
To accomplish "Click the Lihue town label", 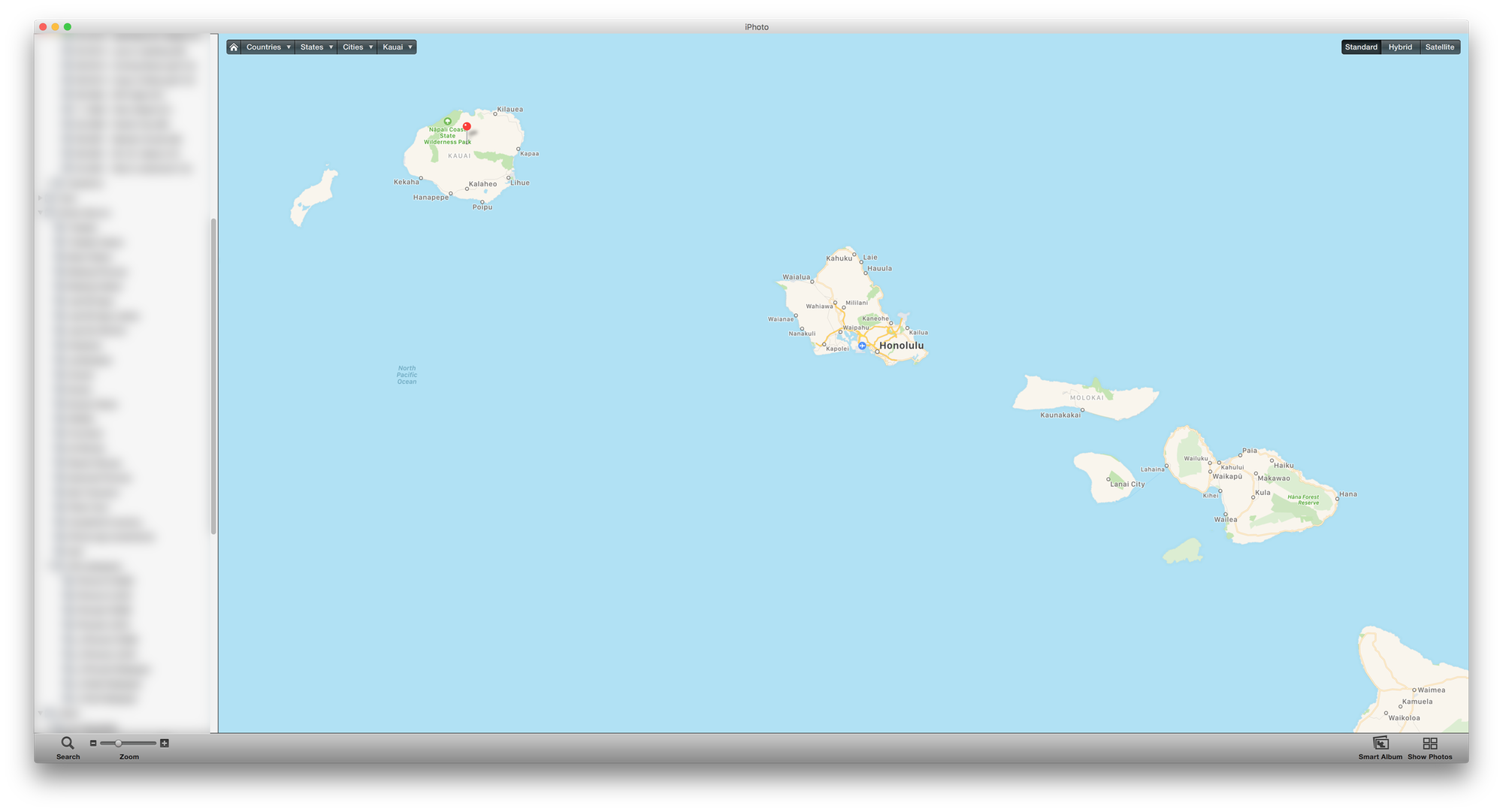I will (520, 183).
